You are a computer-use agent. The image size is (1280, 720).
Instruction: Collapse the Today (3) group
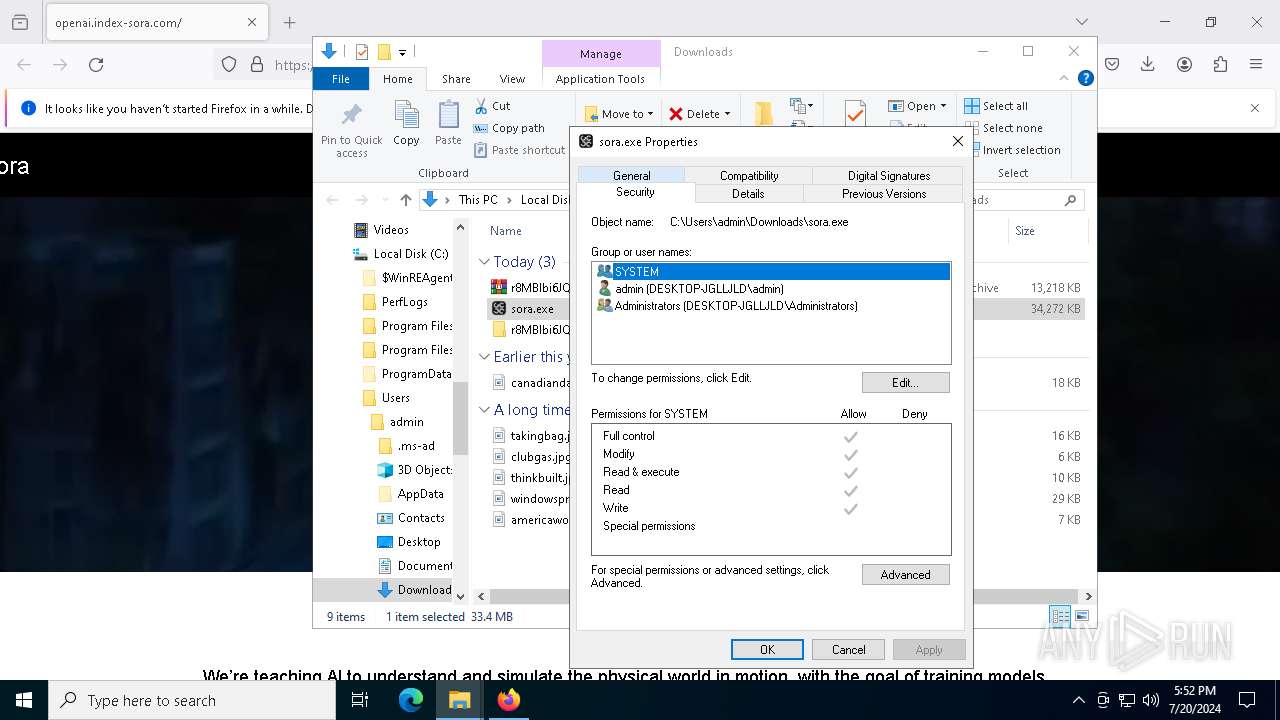484,262
